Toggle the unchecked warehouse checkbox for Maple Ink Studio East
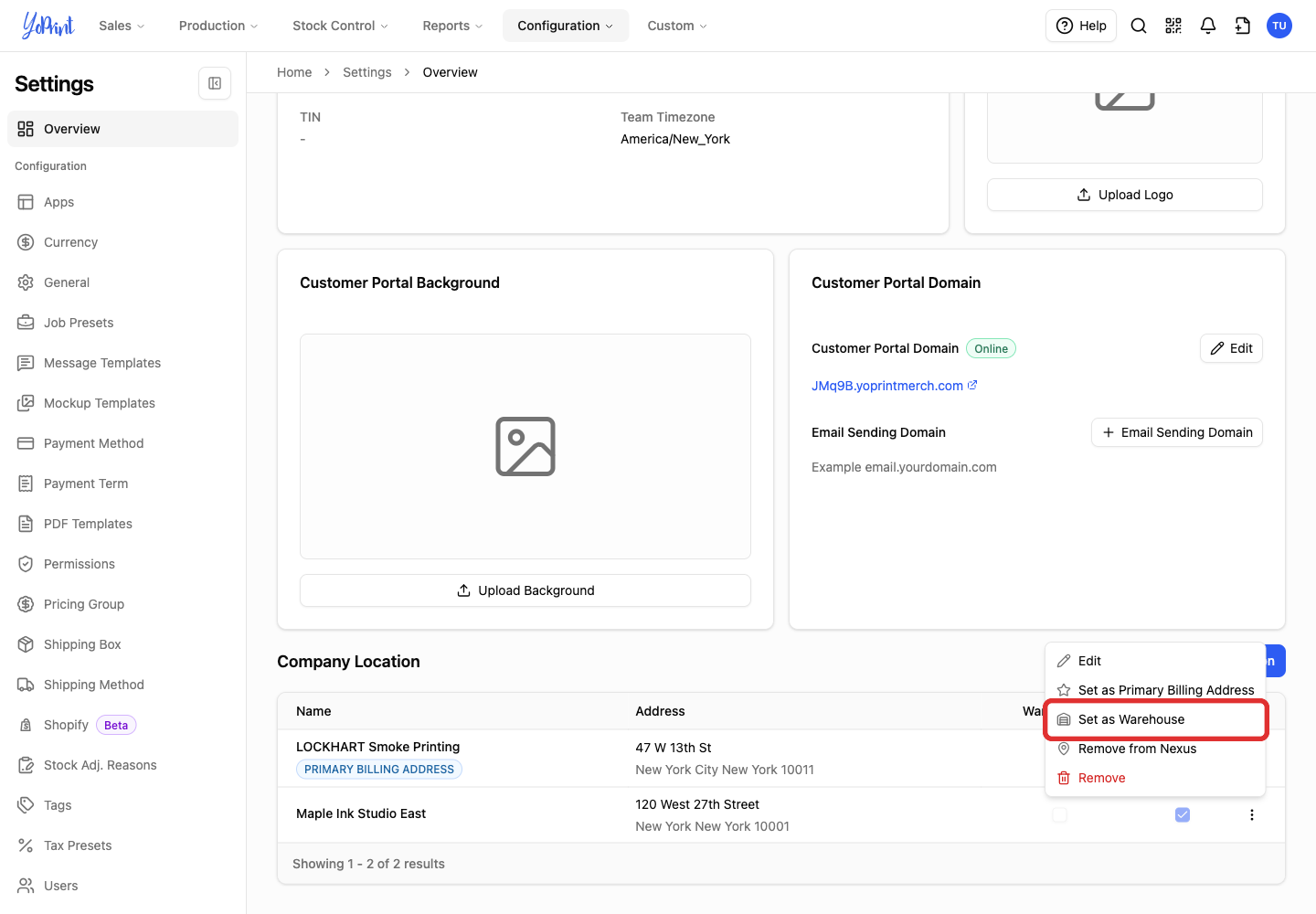The image size is (1316, 914). pos(1060,814)
